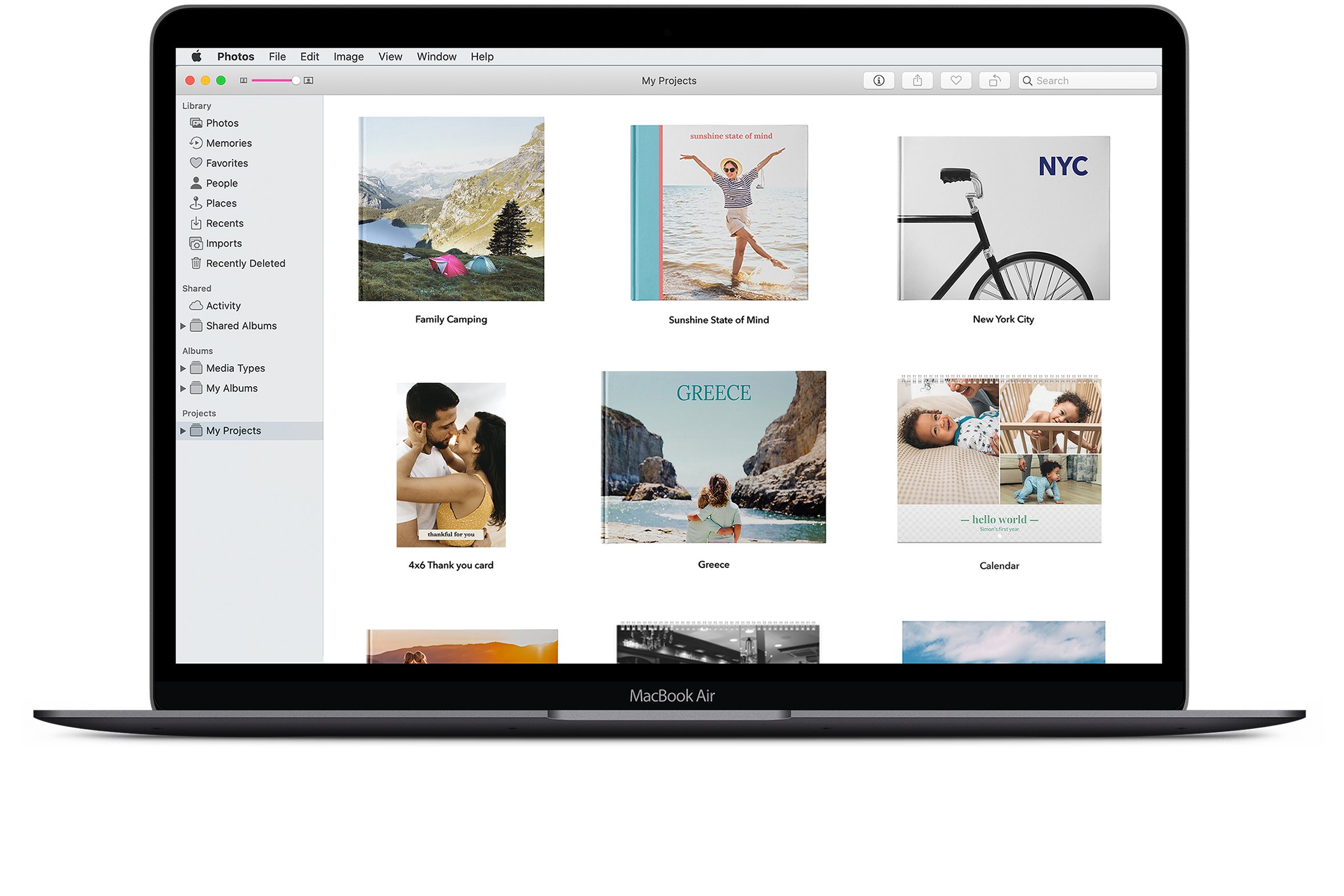Open the New York City project
The width and height of the screenshot is (1344, 896).
(1003, 218)
